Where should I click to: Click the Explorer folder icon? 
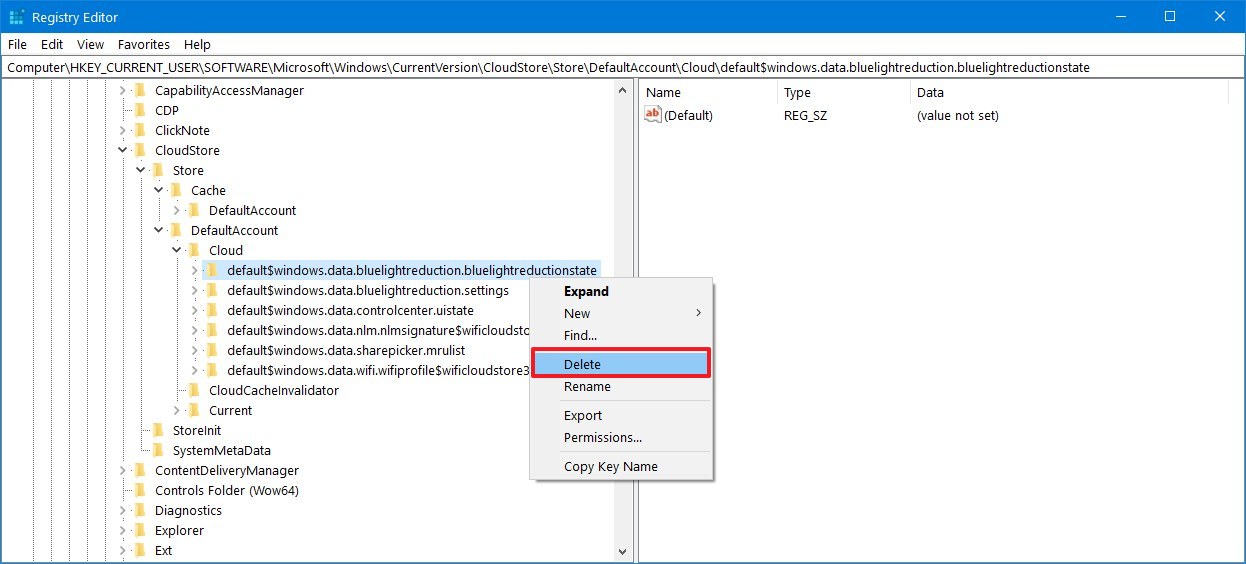[140, 530]
